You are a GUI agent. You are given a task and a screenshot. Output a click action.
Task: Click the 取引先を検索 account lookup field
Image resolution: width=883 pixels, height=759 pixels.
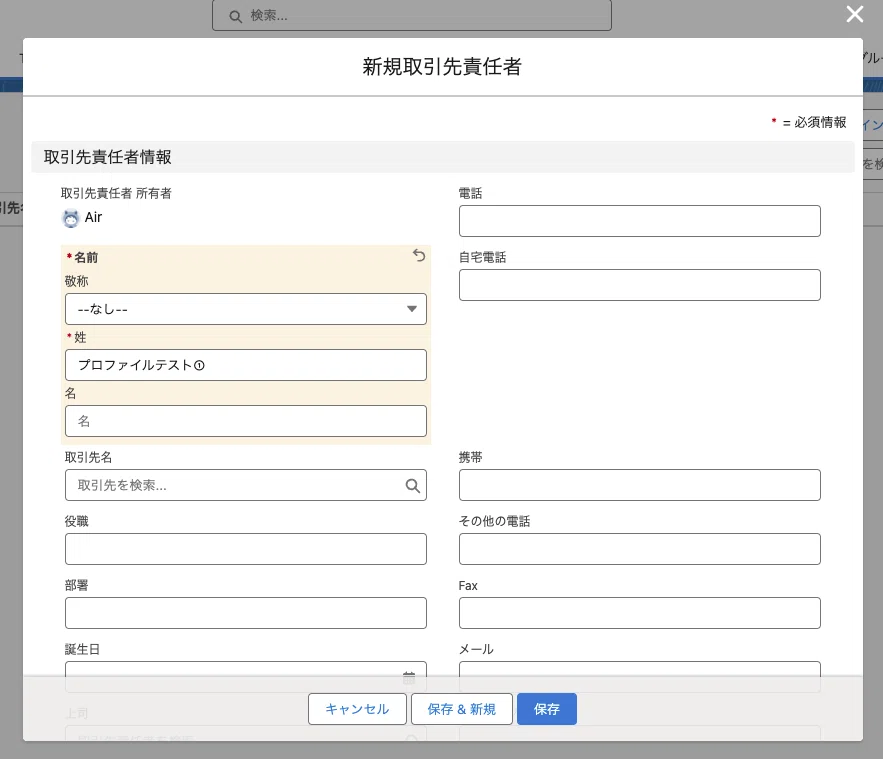(x=246, y=485)
